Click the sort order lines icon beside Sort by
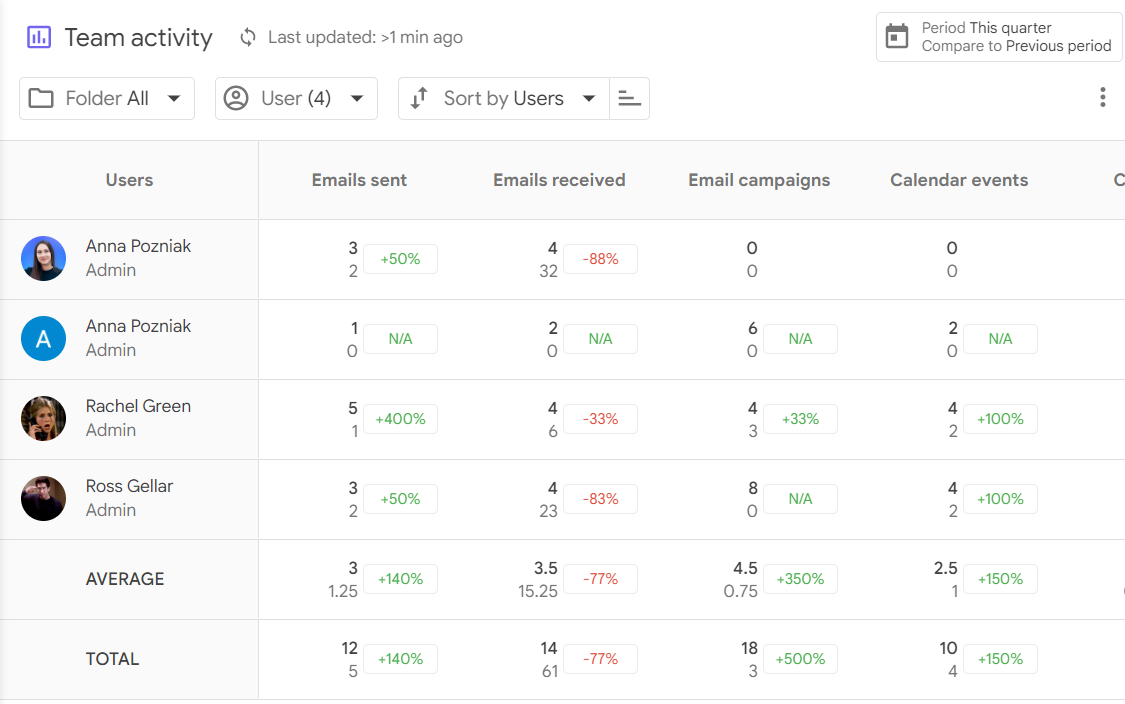1125x704 pixels. click(630, 98)
